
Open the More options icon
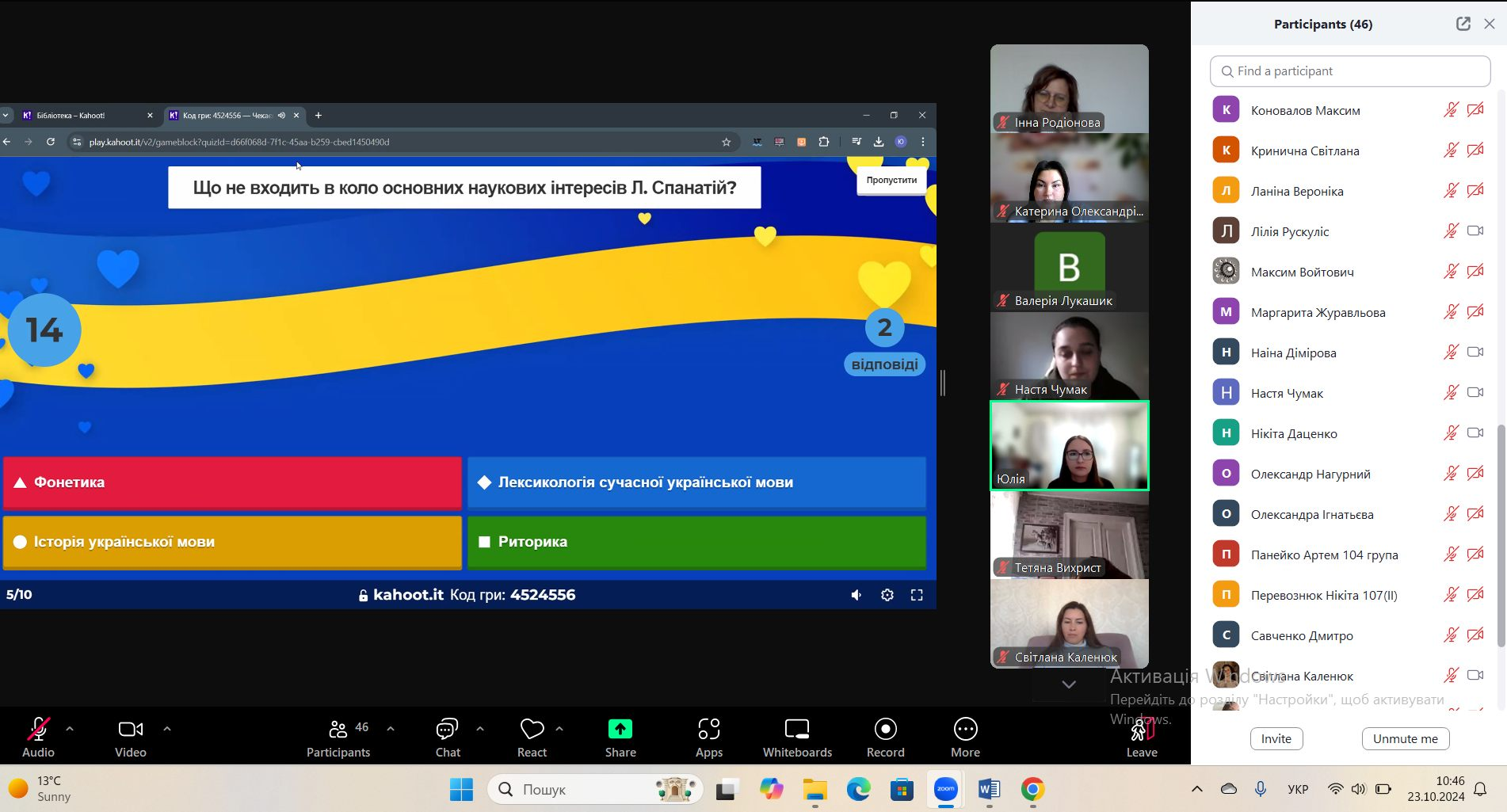point(965,729)
